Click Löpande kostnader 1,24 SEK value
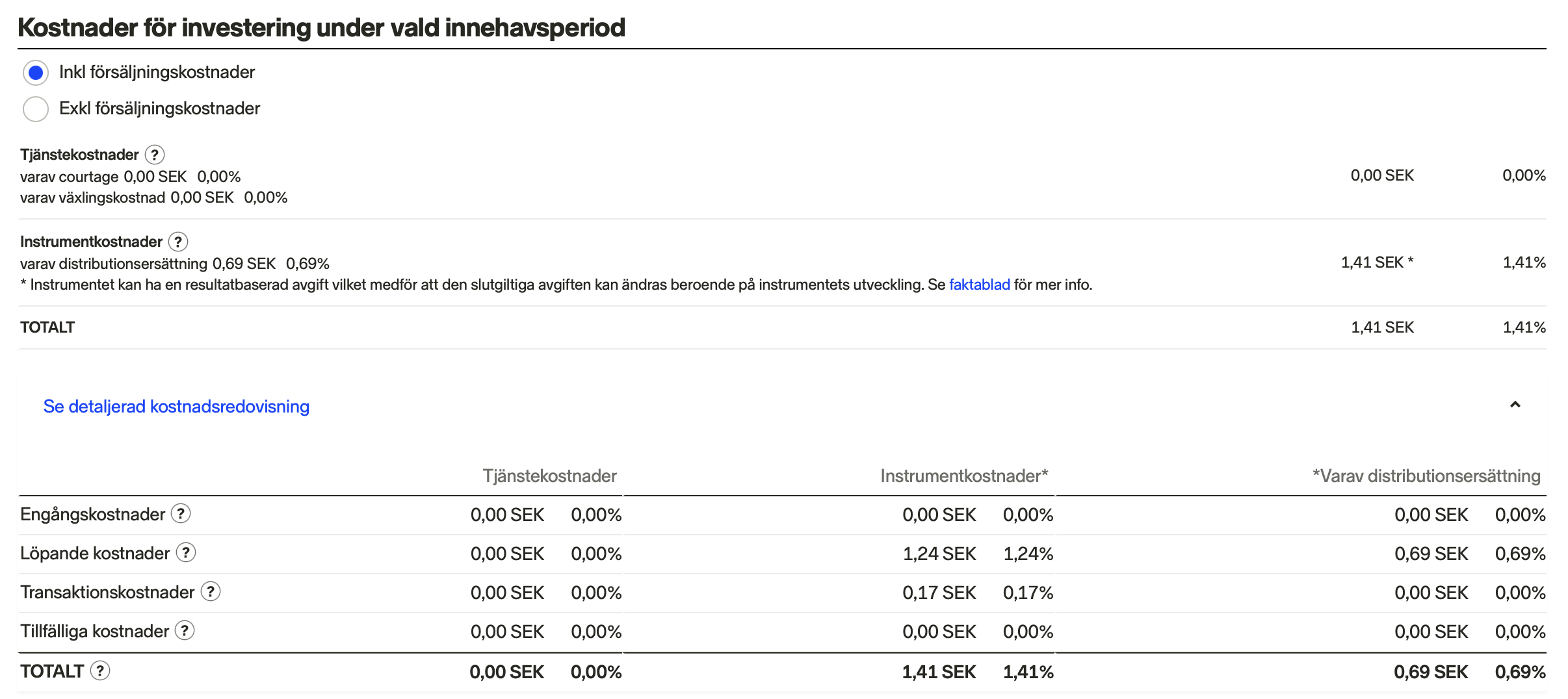The height and width of the screenshot is (699, 1568). [x=939, y=553]
